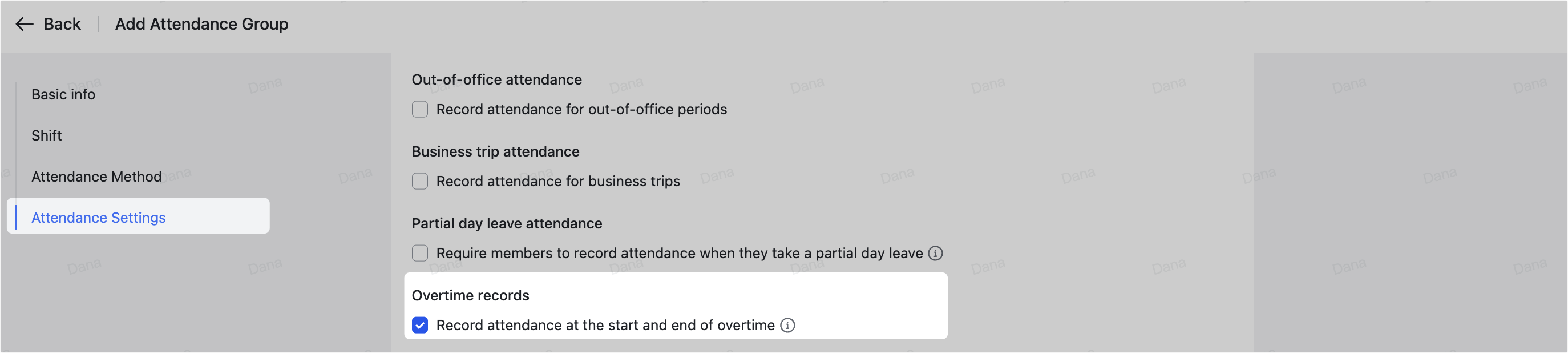The height and width of the screenshot is (353, 1568).
Task: Click the Back arrow icon
Action: [23, 24]
